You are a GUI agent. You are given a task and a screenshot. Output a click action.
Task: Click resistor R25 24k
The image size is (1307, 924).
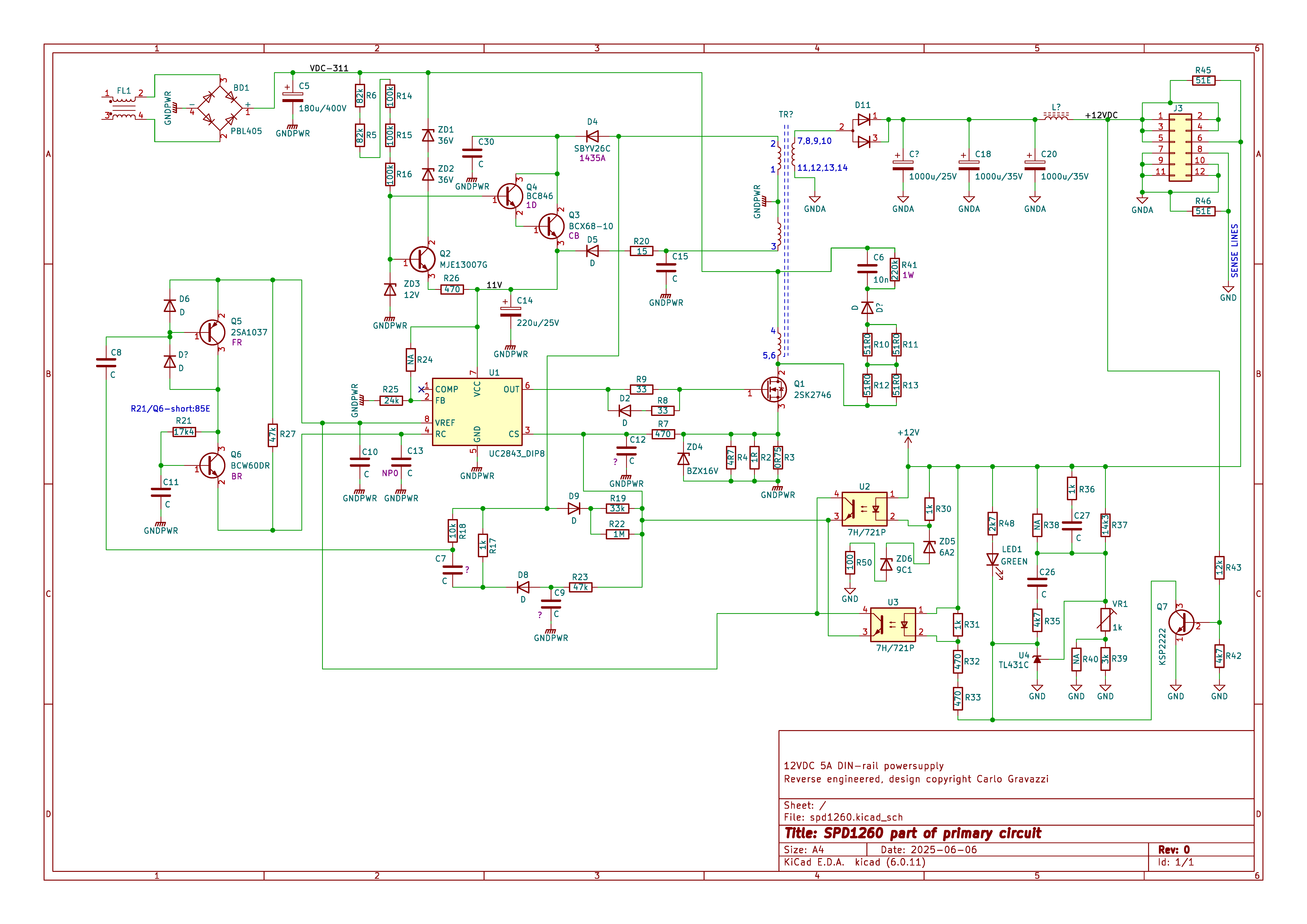391,401
